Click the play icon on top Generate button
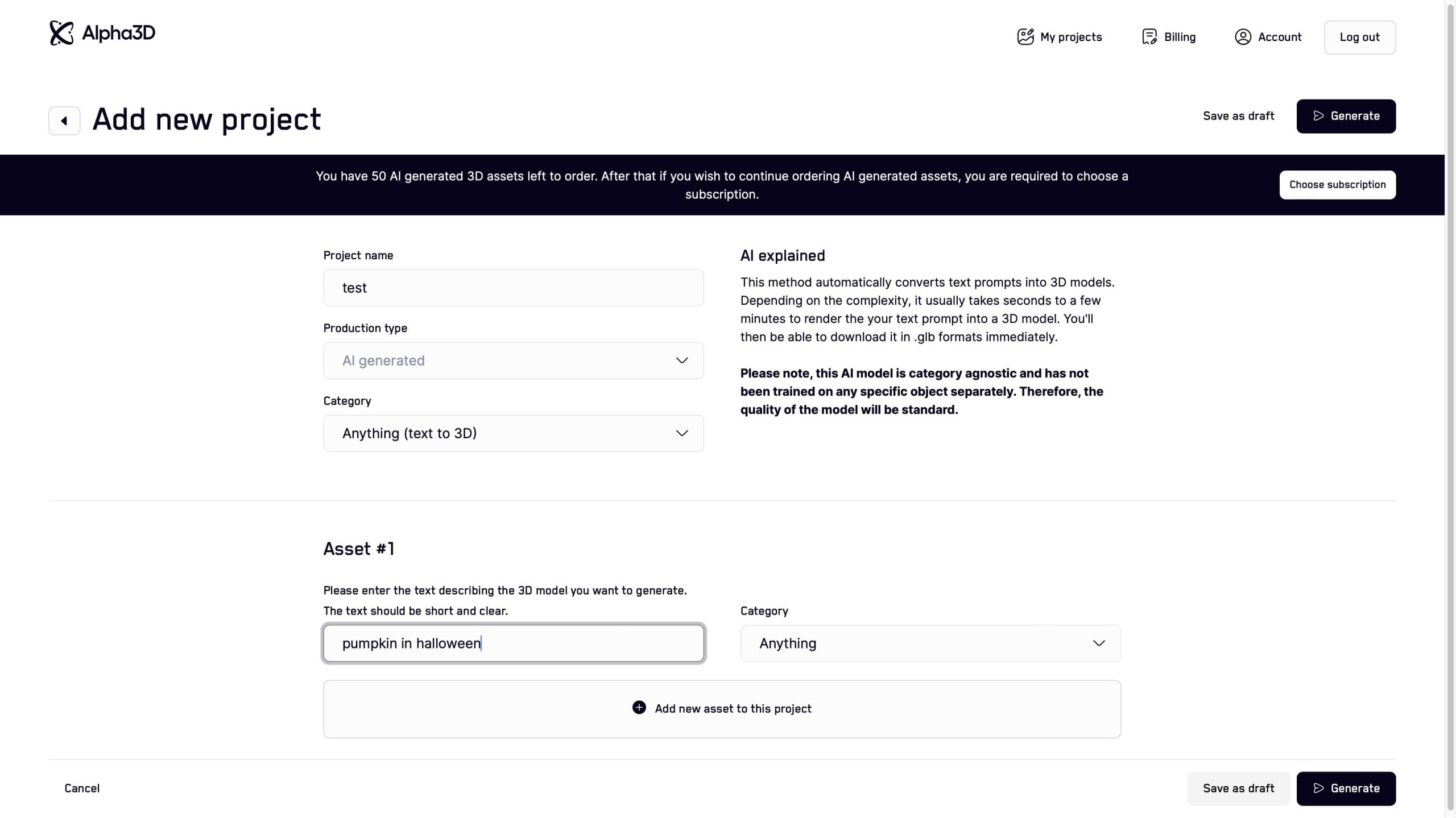1456x818 pixels. (1318, 116)
